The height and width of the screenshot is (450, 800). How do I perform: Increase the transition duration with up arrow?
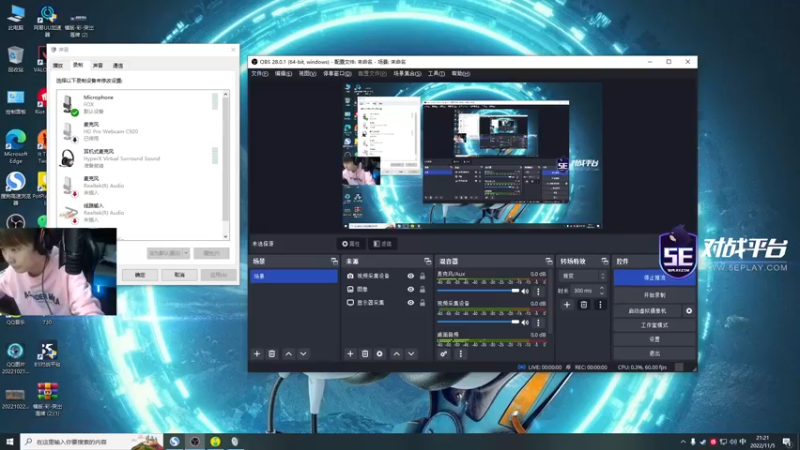click(x=602, y=288)
